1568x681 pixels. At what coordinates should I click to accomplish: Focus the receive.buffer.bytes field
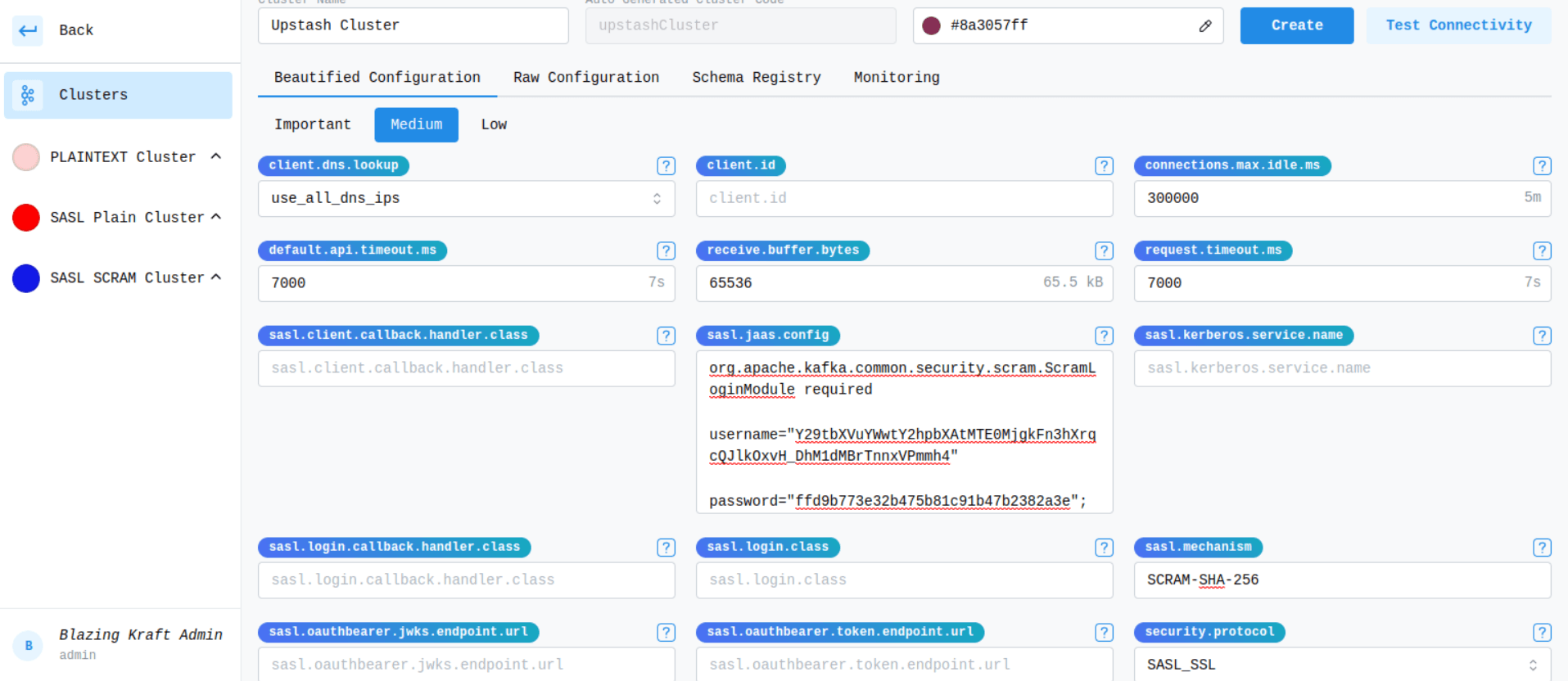click(905, 283)
